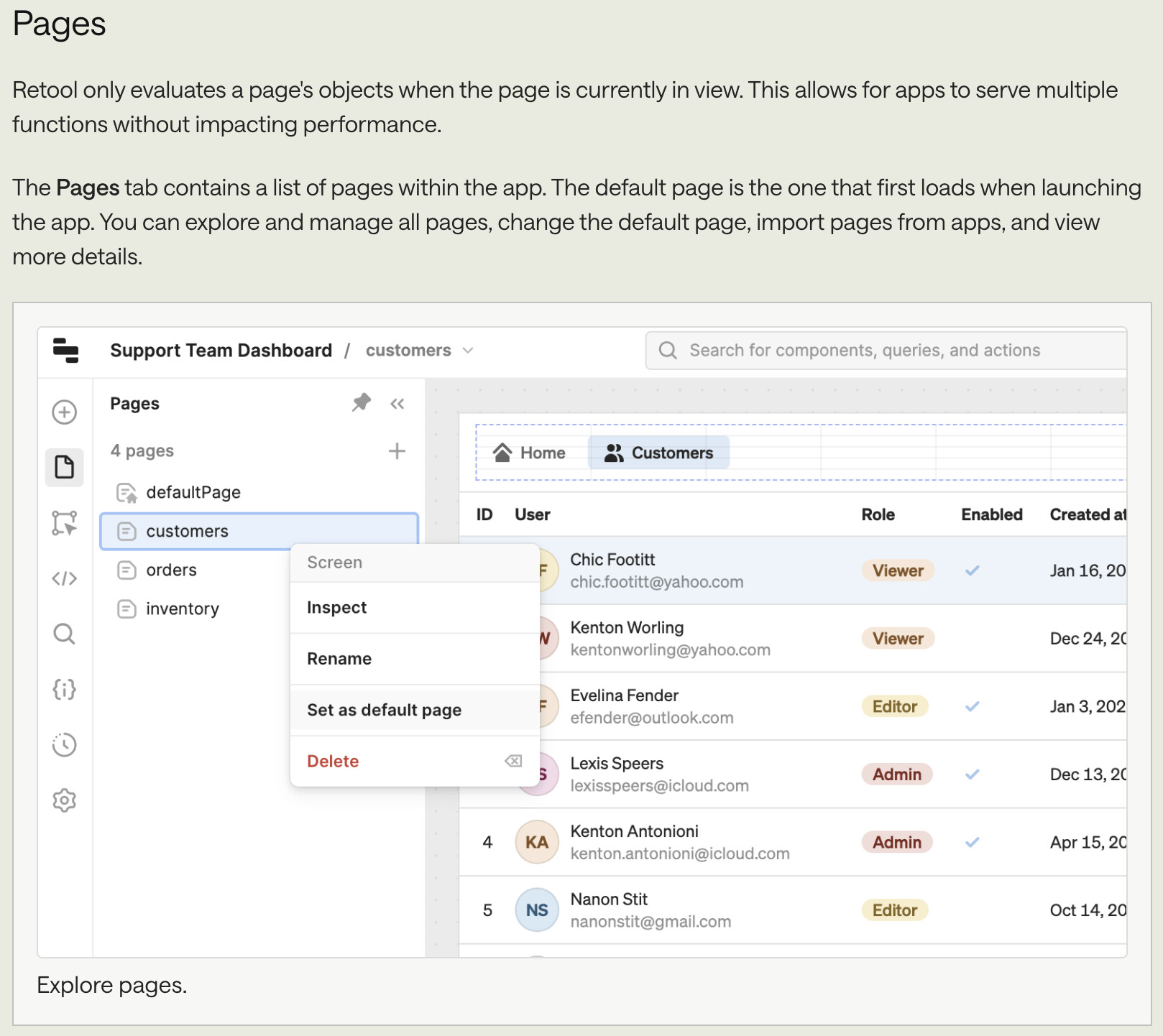Open the add component plus icon in sidebar
The width and height of the screenshot is (1163, 1036).
click(65, 412)
